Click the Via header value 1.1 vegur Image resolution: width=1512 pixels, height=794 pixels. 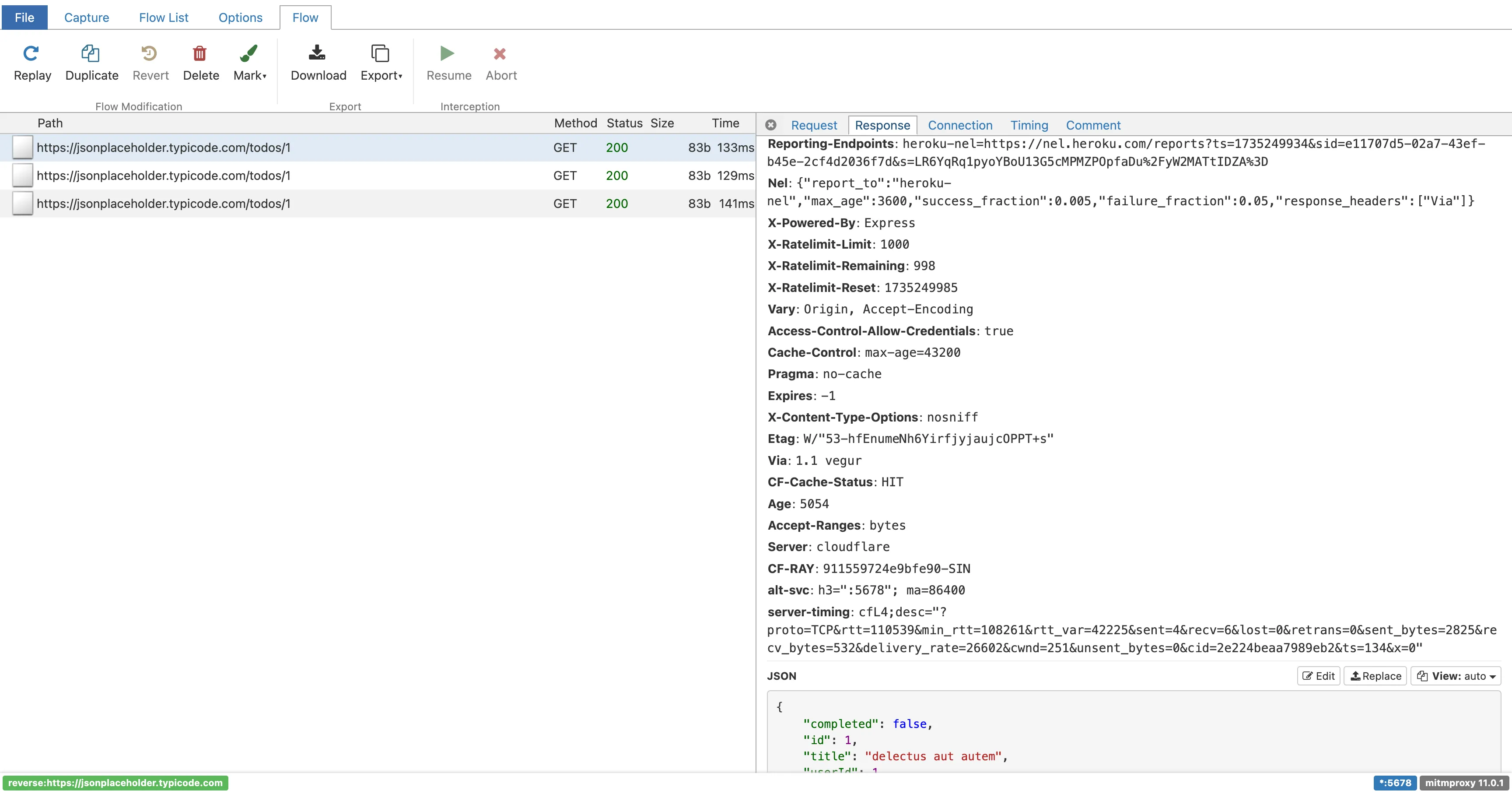[828, 461]
